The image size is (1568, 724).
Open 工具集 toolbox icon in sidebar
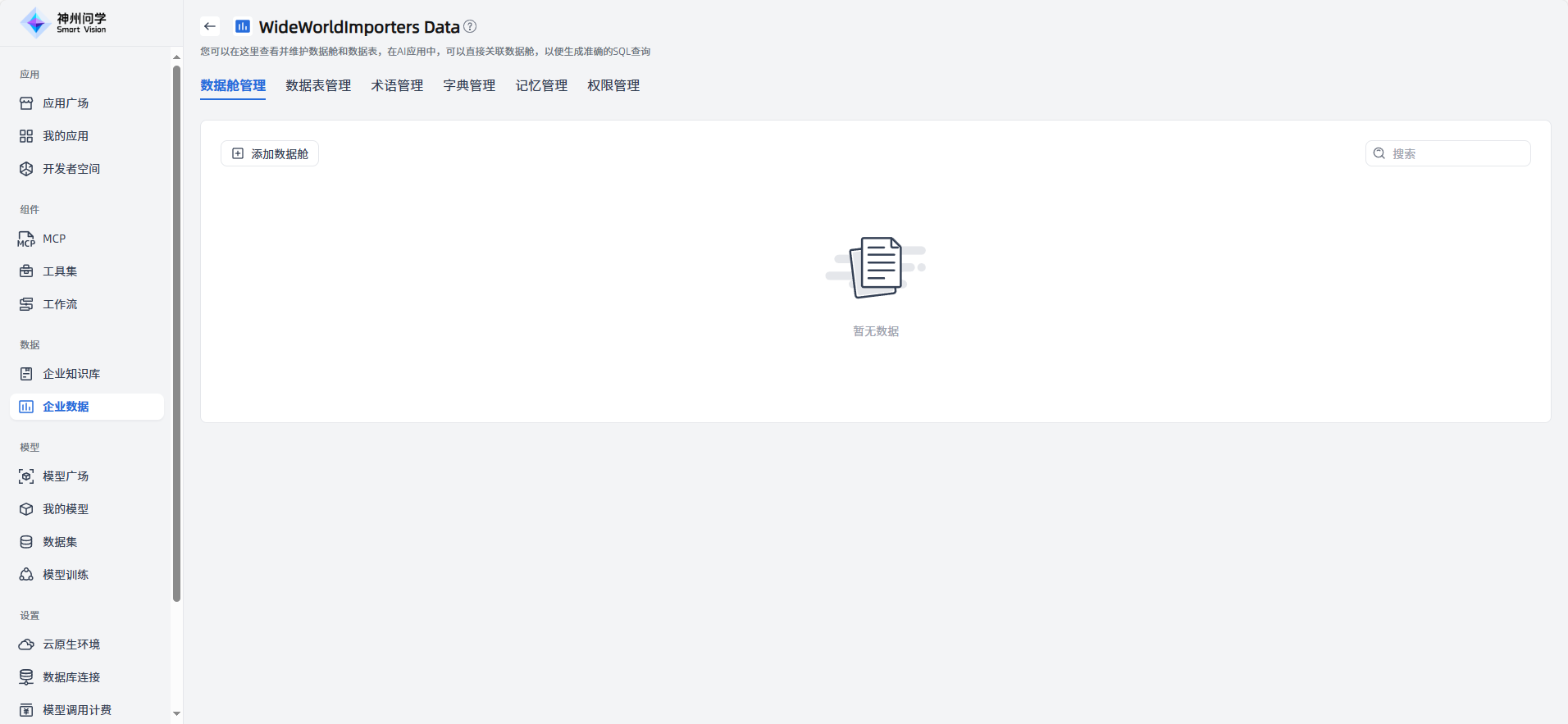pos(26,271)
